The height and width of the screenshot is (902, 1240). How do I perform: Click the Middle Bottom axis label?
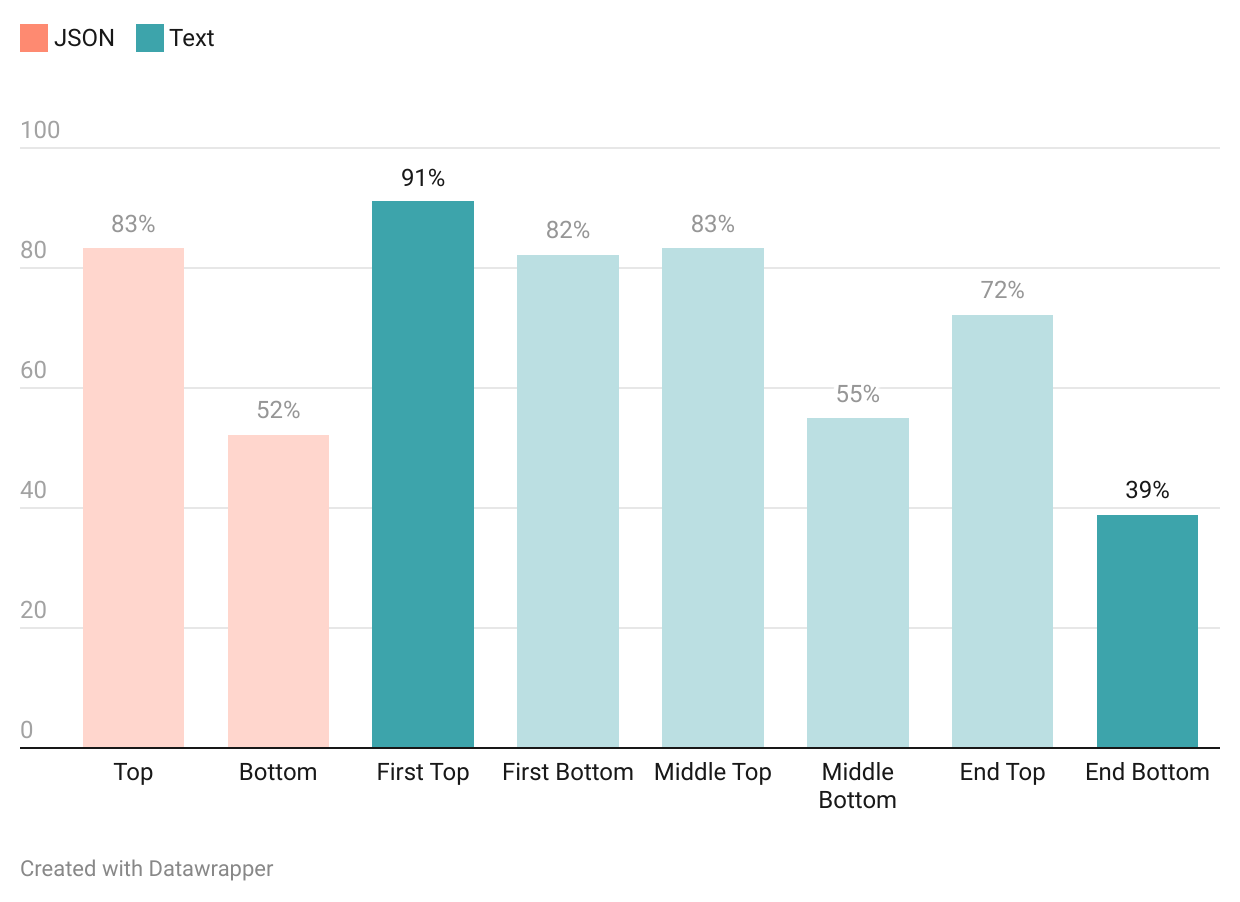pos(858,786)
